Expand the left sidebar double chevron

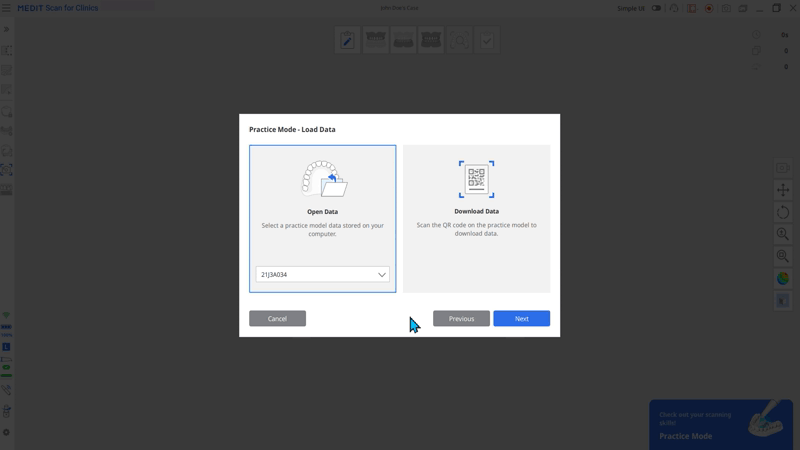click(6, 29)
